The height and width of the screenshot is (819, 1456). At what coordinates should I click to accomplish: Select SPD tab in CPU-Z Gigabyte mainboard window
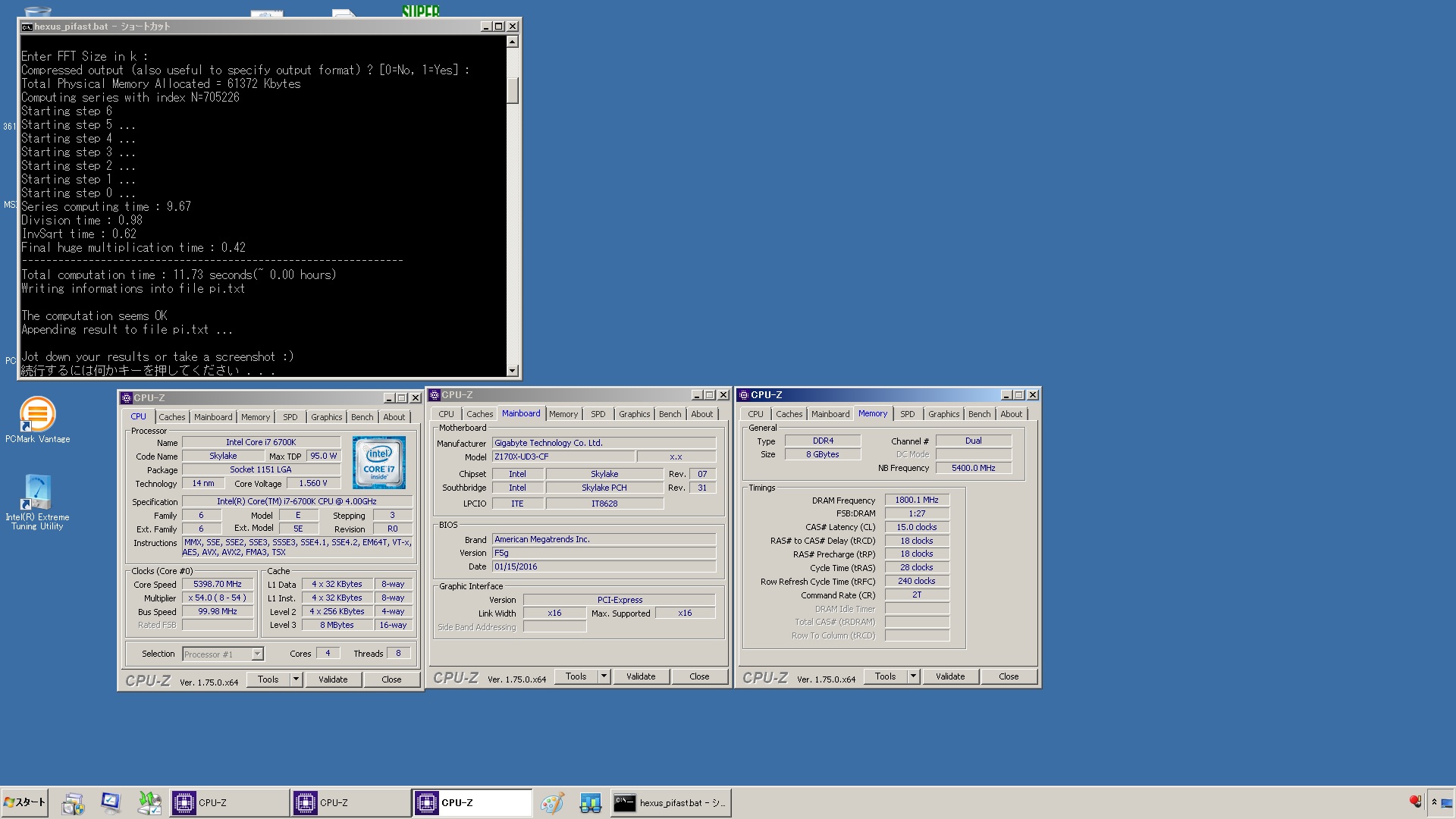pos(598,414)
